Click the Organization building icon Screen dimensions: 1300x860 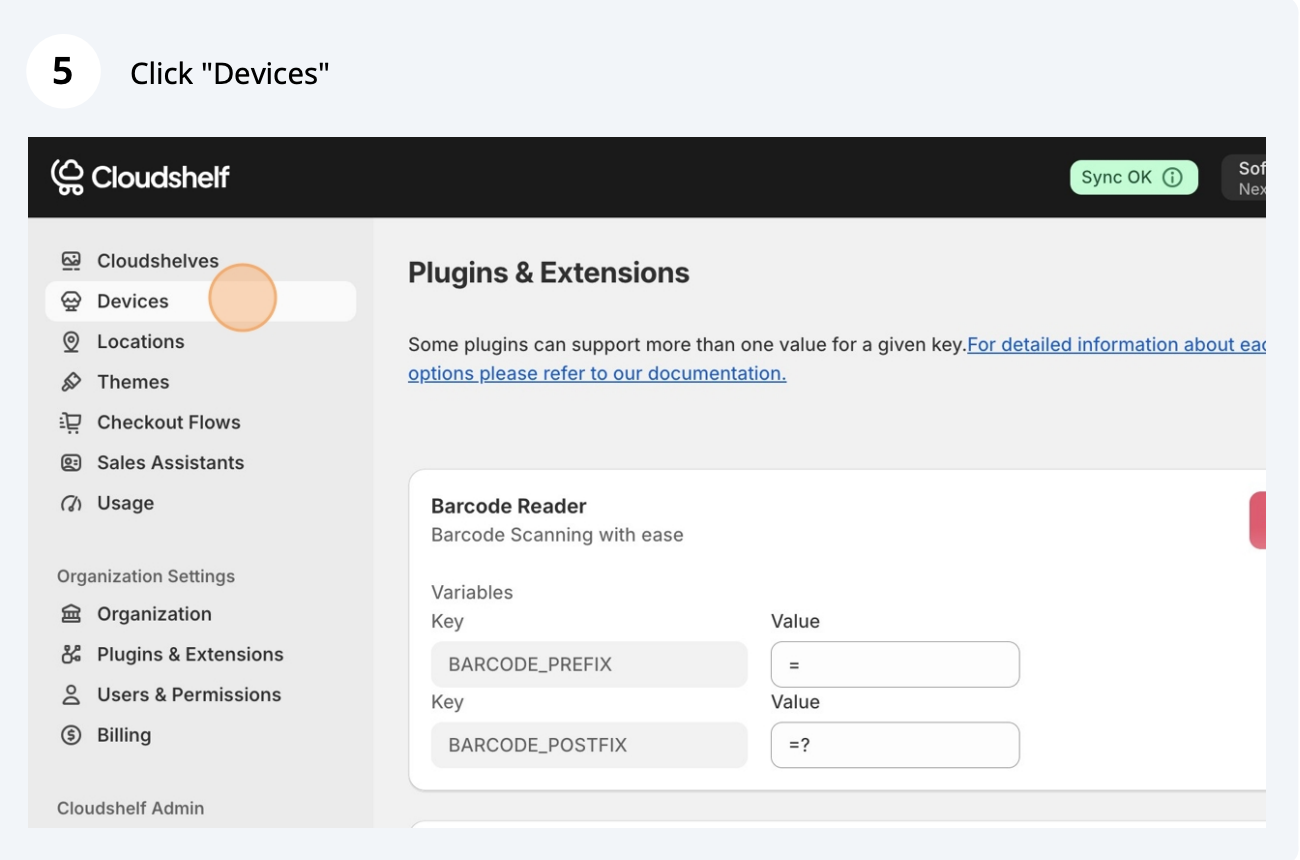click(x=70, y=614)
